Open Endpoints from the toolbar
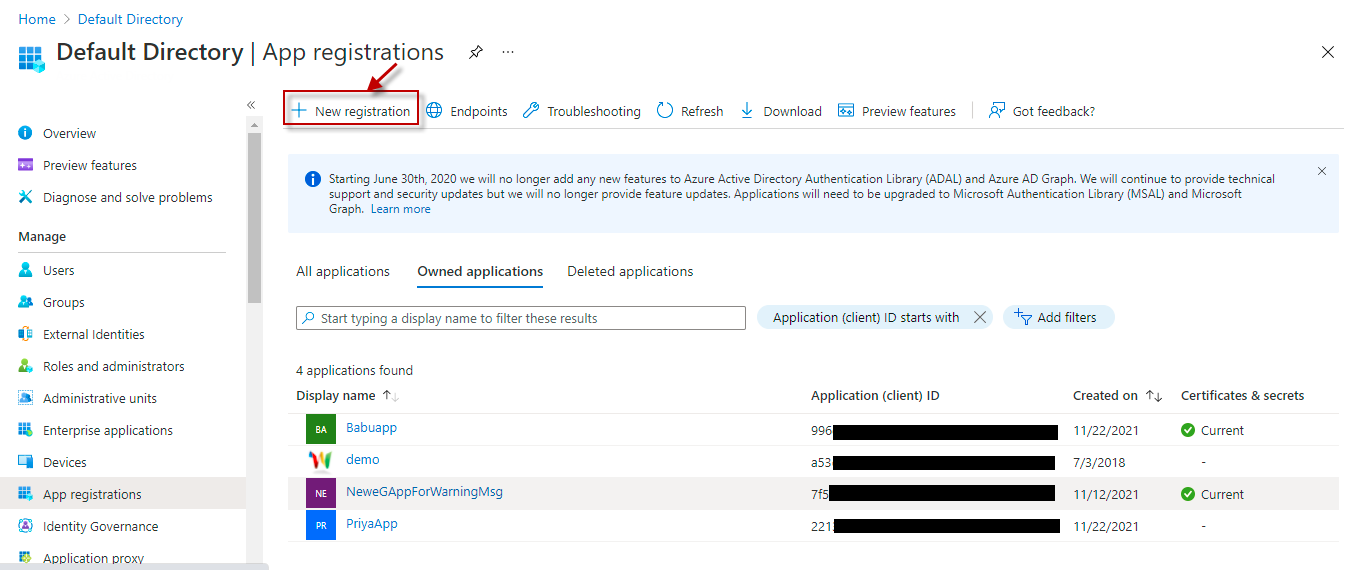The image size is (1362, 570). click(x=467, y=111)
